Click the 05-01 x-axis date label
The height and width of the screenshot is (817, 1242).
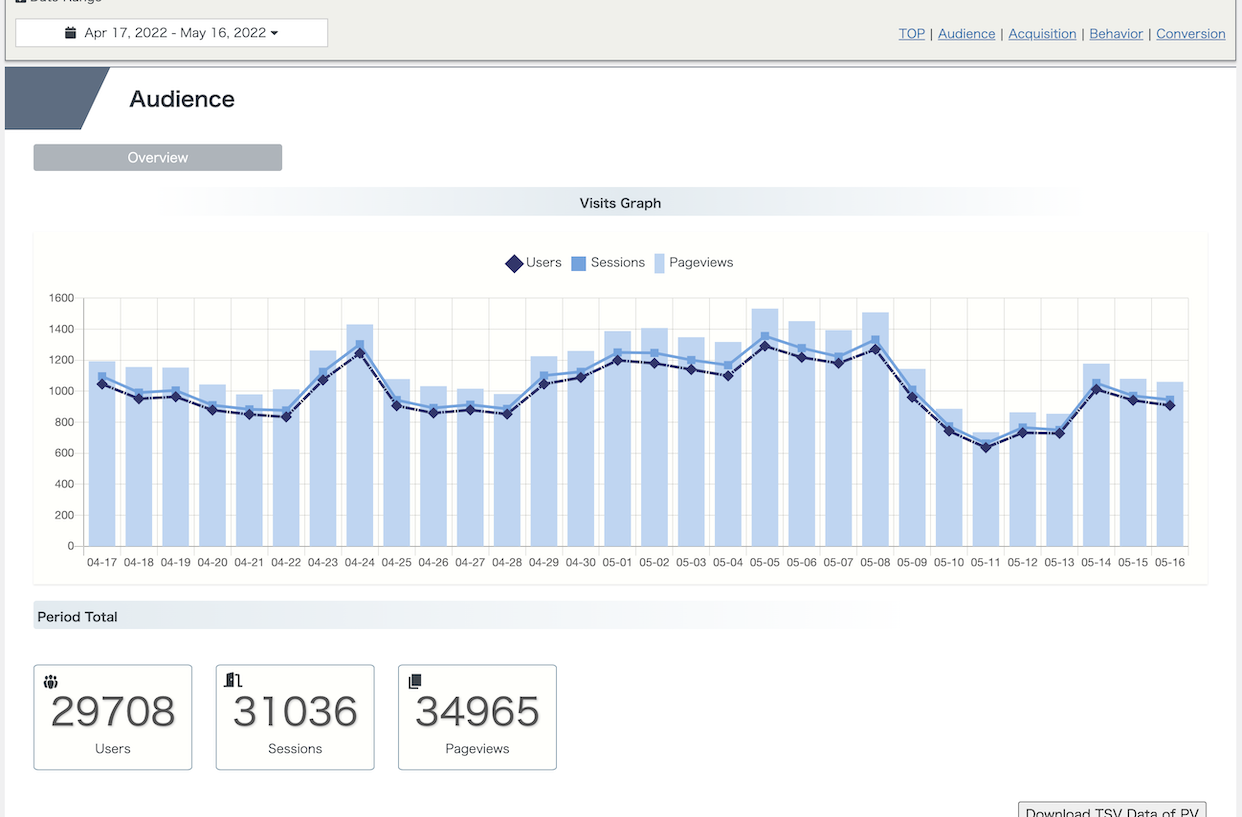[618, 563]
